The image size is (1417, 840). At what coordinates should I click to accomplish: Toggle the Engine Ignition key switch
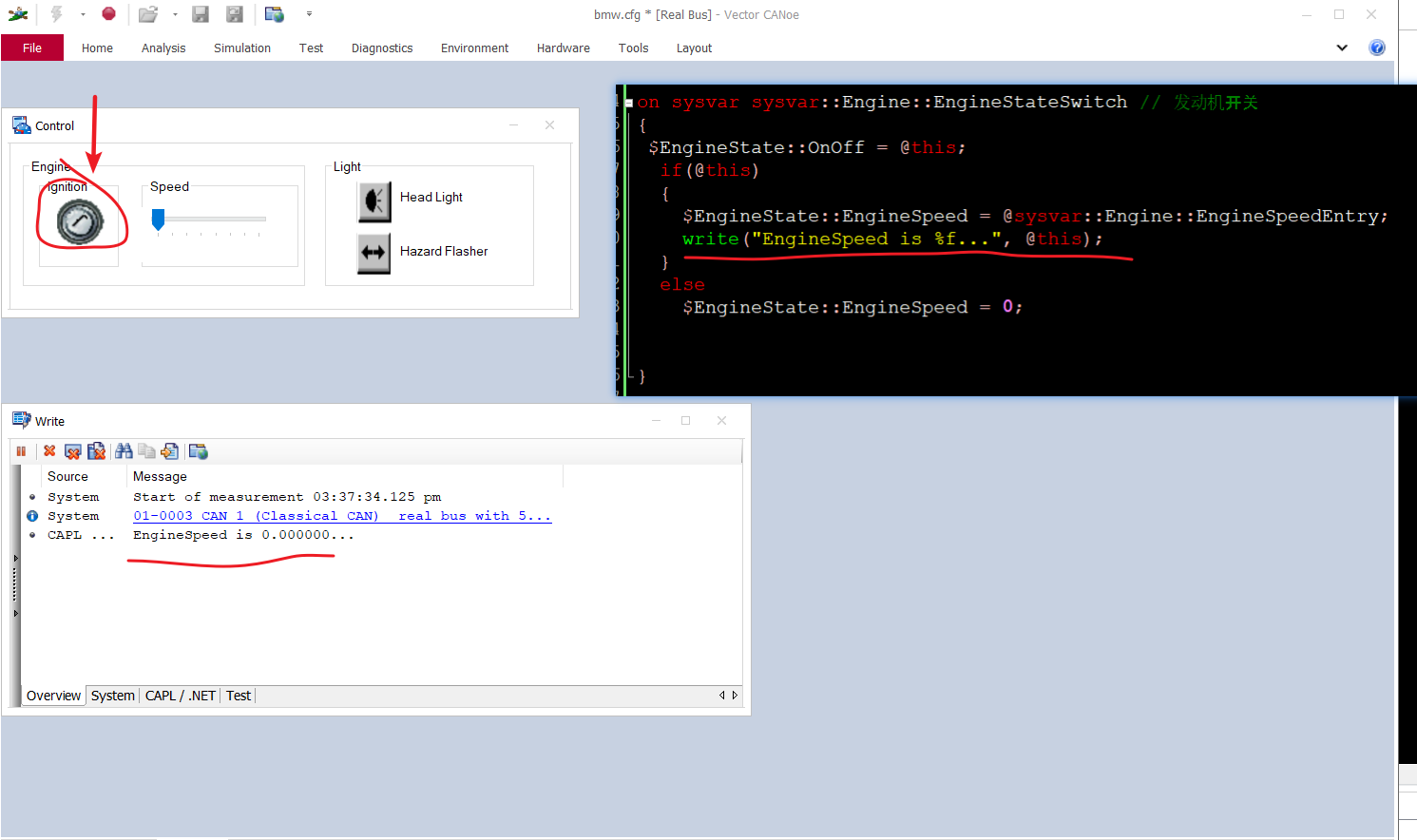coord(80,223)
